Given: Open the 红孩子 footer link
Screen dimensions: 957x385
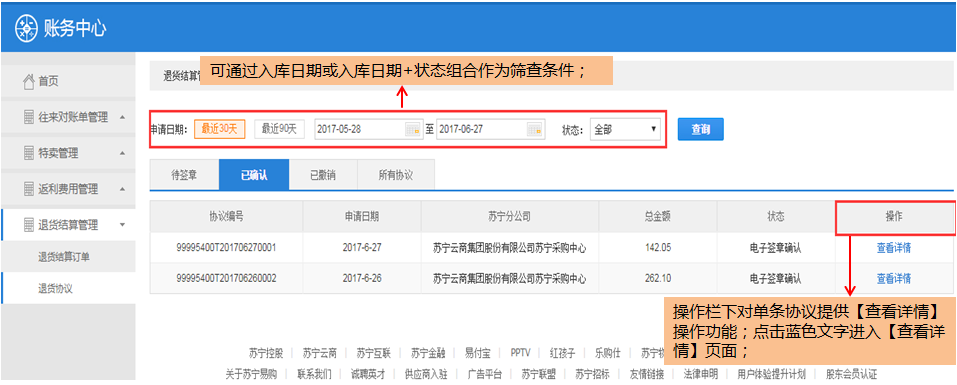Looking at the screenshot, I should (563, 353).
